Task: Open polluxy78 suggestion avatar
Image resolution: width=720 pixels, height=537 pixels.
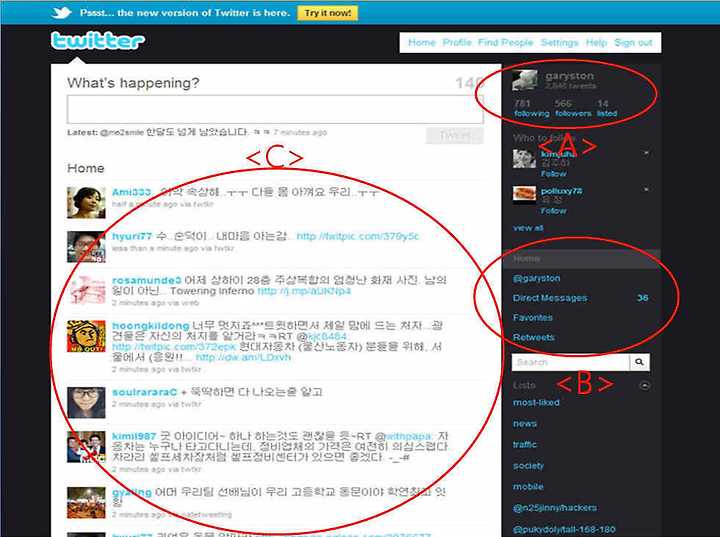Action: pos(524,194)
